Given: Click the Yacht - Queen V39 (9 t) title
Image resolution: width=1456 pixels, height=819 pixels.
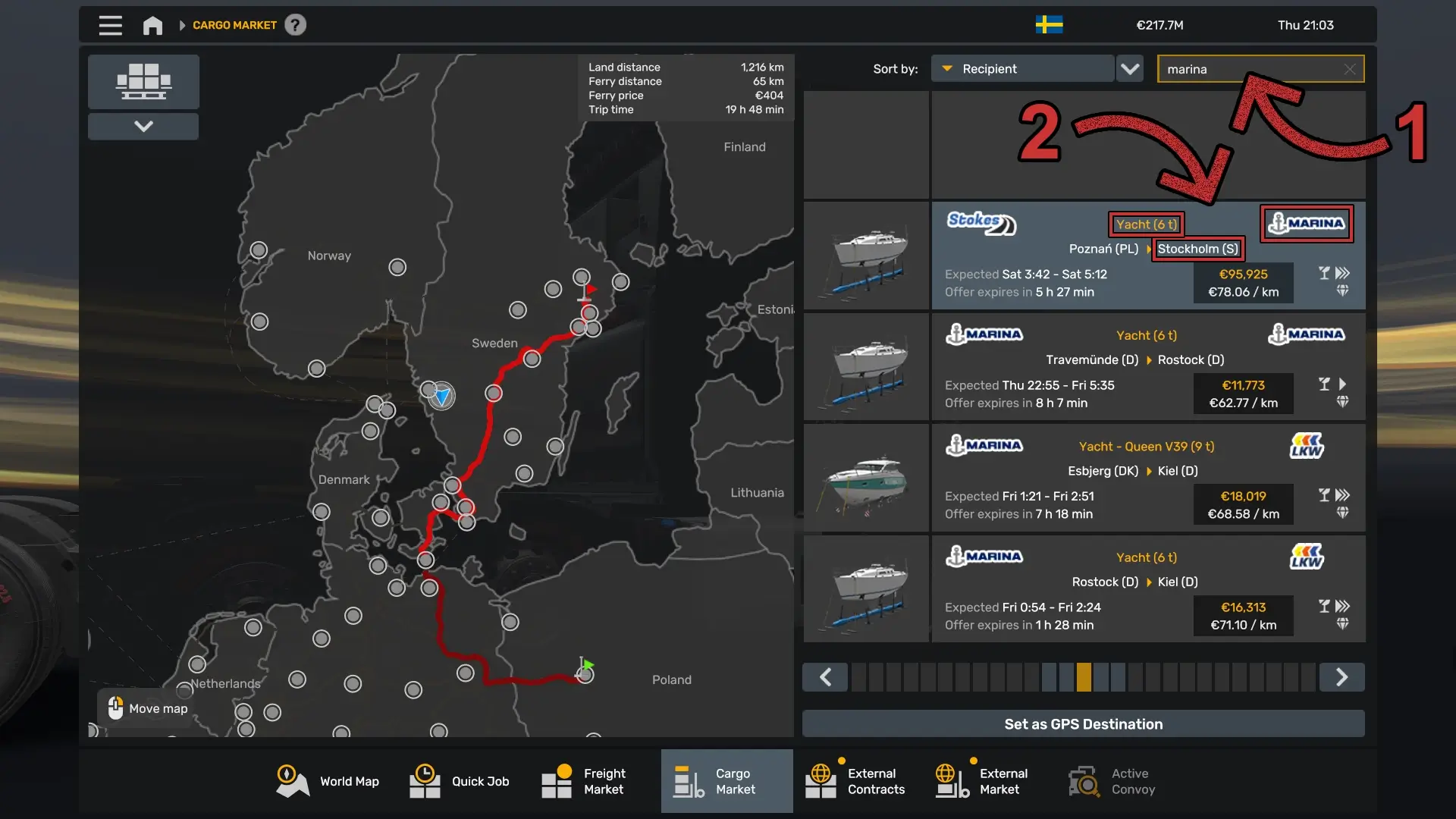Looking at the screenshot, I should click(1146, 447).
